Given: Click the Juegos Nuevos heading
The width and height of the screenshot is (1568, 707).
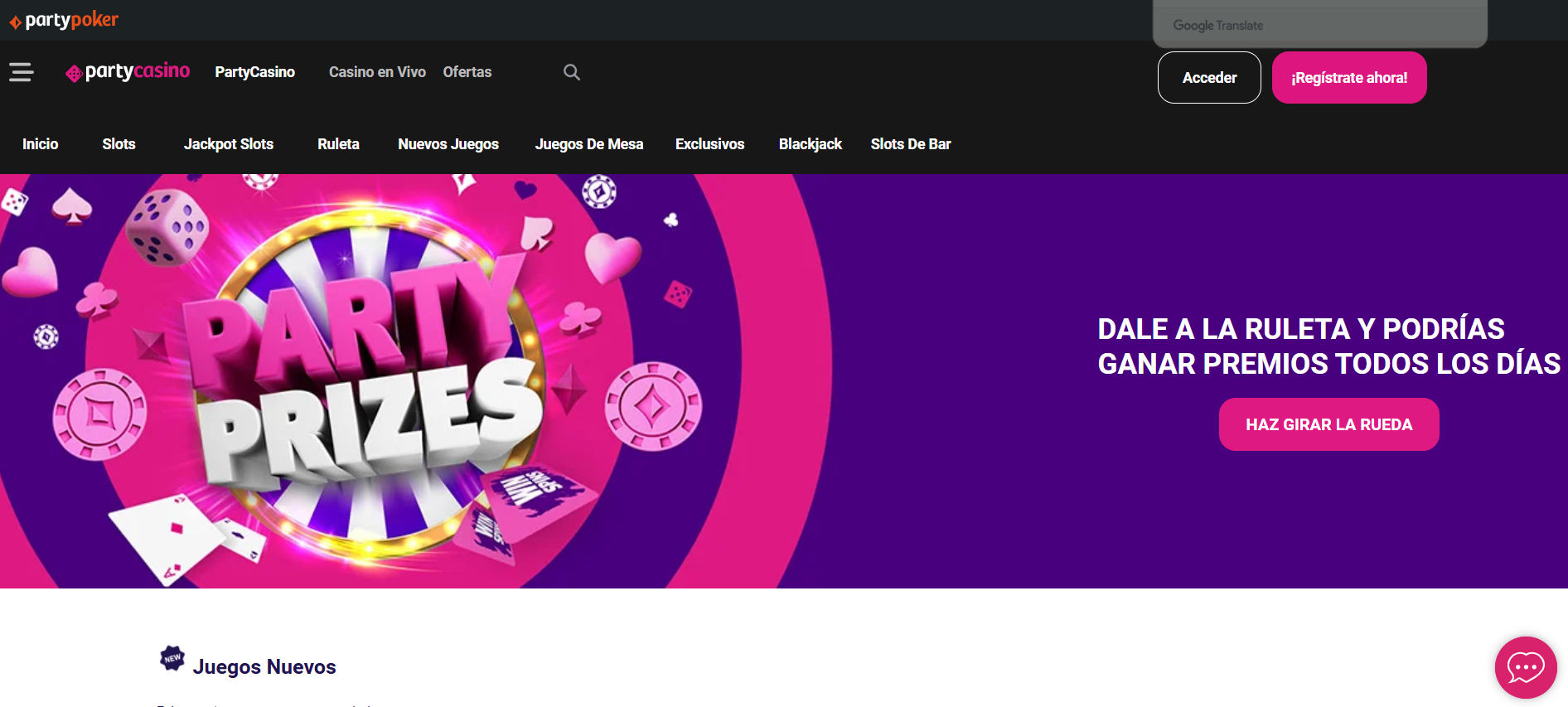Looking at the screenshot, I should (264, 667).
